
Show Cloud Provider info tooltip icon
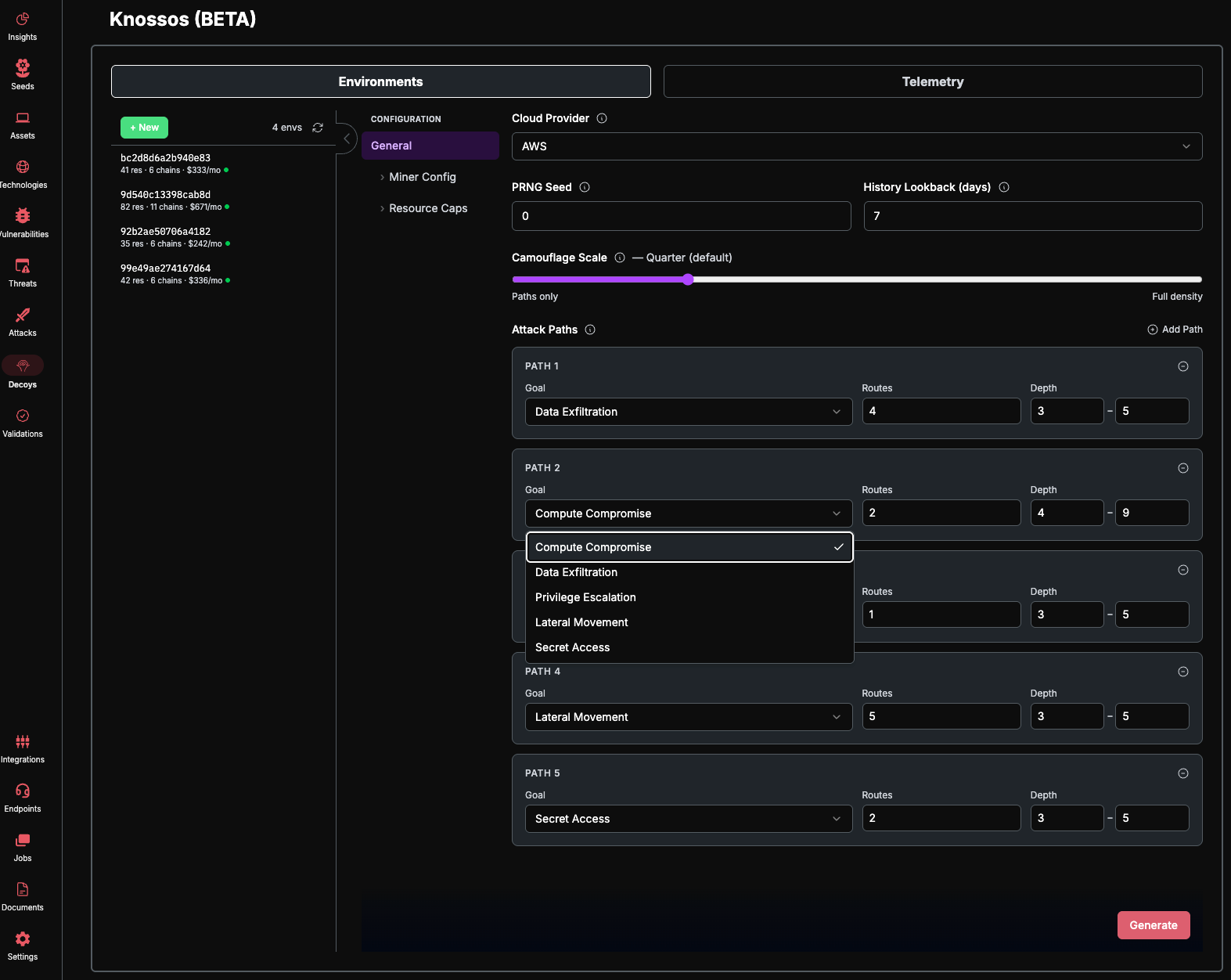pos(602,118)
